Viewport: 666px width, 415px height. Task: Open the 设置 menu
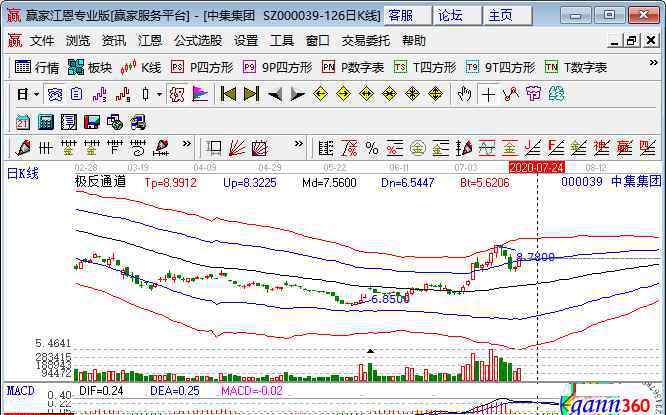click(246, 41)
